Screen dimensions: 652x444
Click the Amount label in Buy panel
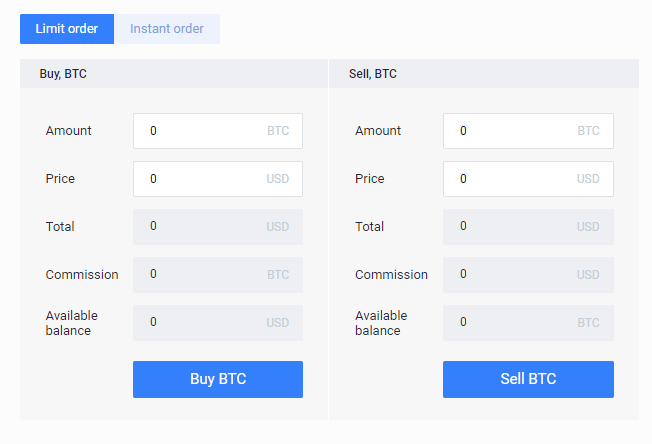69,131
